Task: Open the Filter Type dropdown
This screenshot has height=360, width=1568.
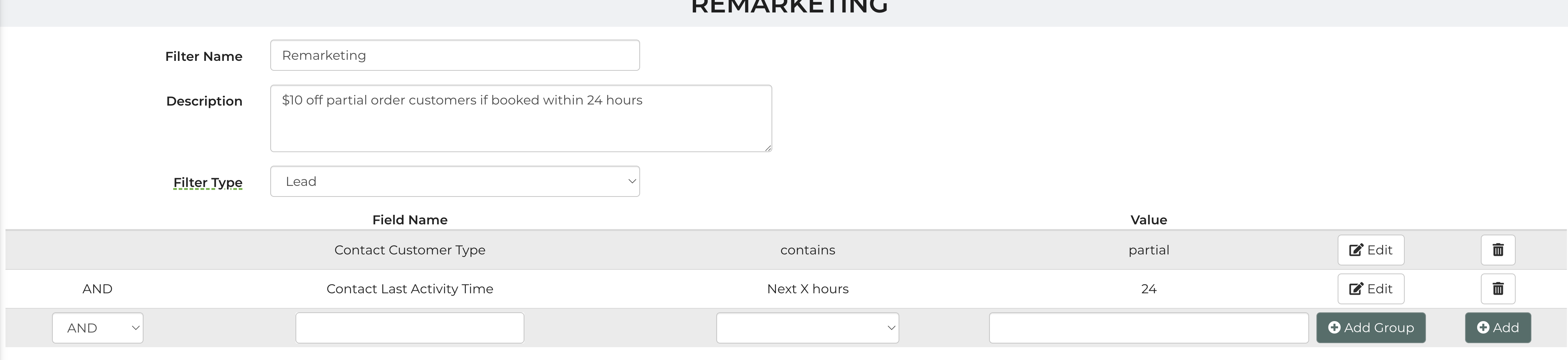Action: point(455,181)
